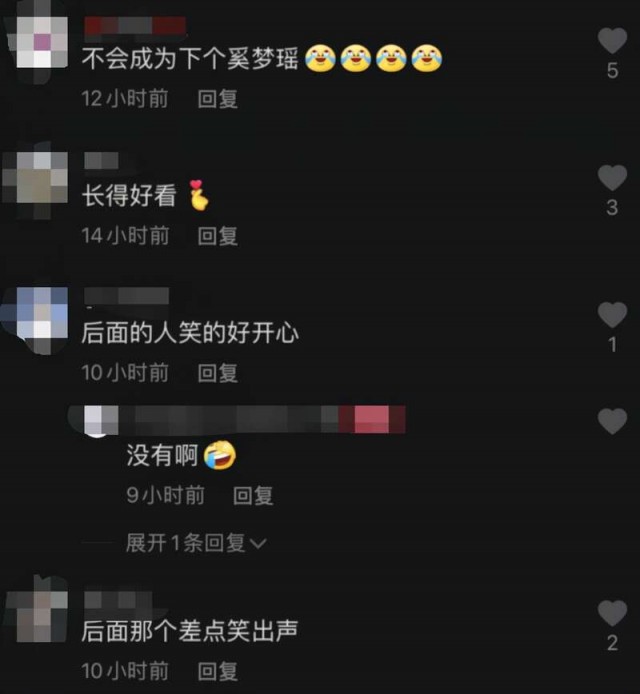
Task: Open username above 不会成为下个奚梦瑶 comment
Action: [135, 26]
